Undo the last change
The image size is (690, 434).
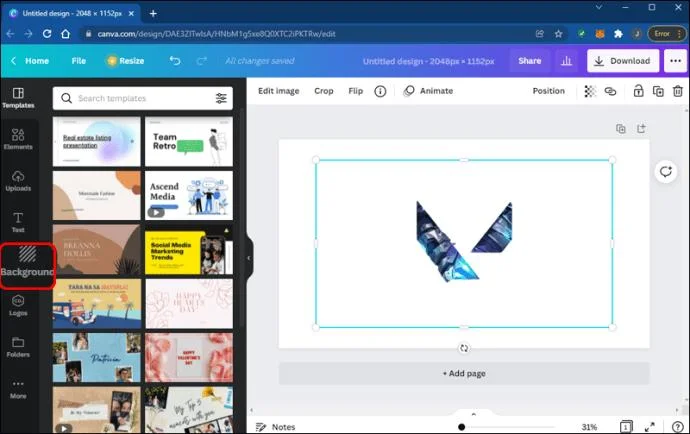tap(175, 61)
